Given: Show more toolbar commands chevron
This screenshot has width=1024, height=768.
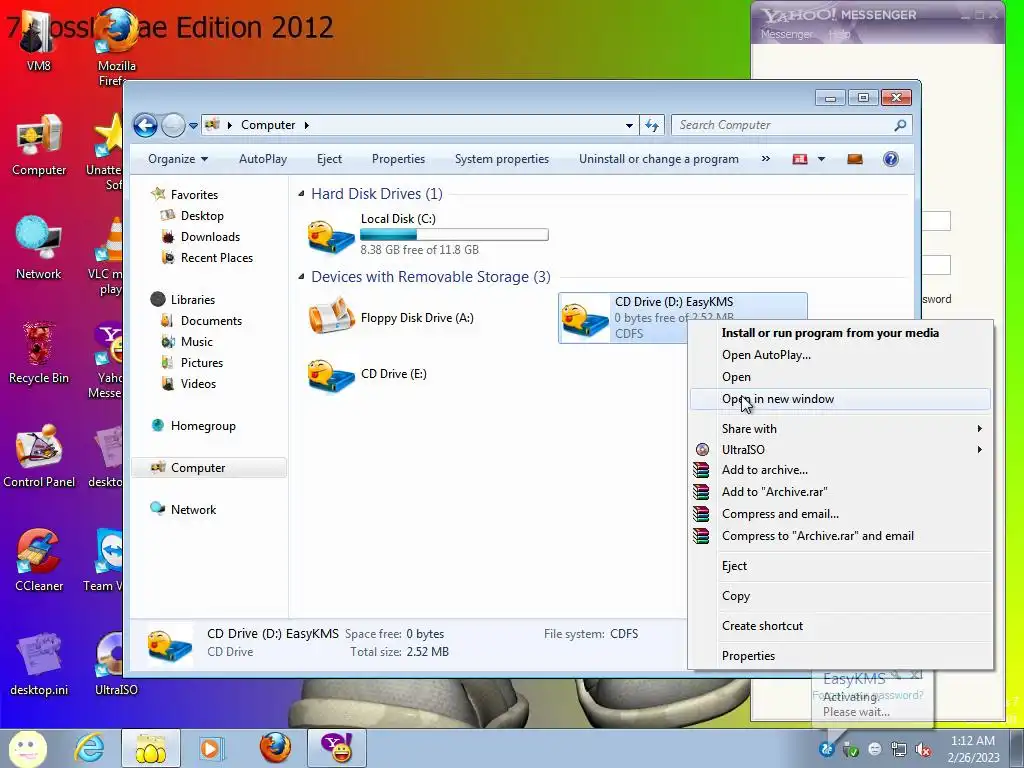Looking at the screenshot, I should coord(765,159).
